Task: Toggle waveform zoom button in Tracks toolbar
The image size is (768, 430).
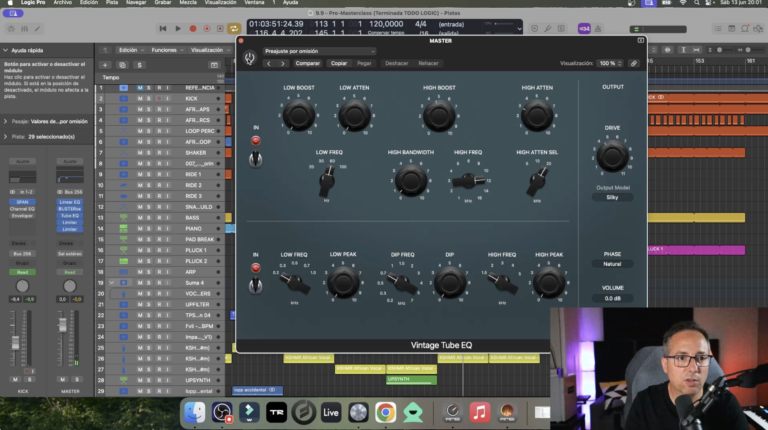Action: (x=667, y=50)
